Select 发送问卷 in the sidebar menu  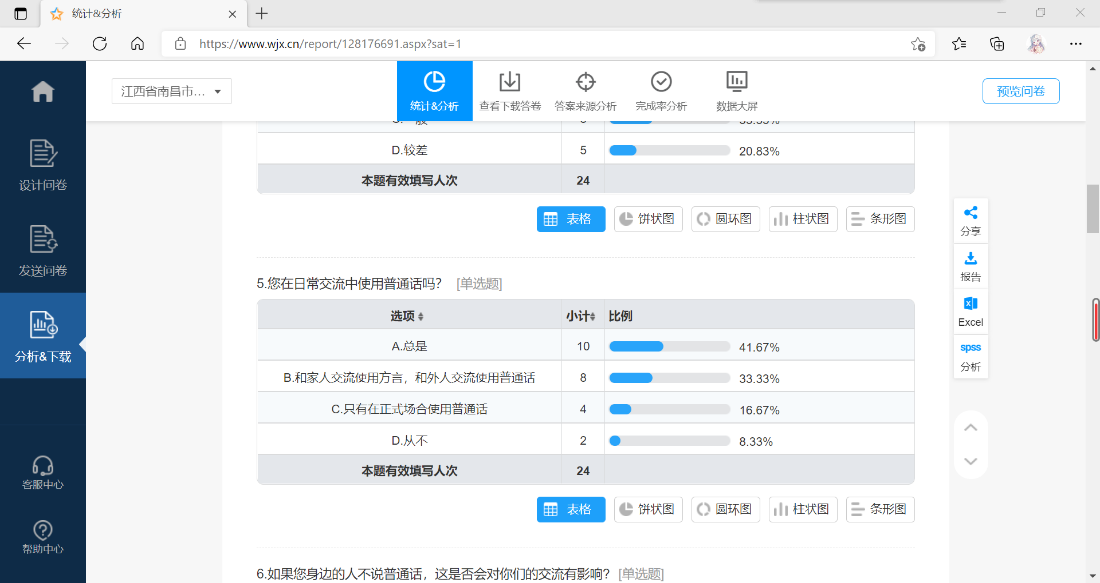43,251
